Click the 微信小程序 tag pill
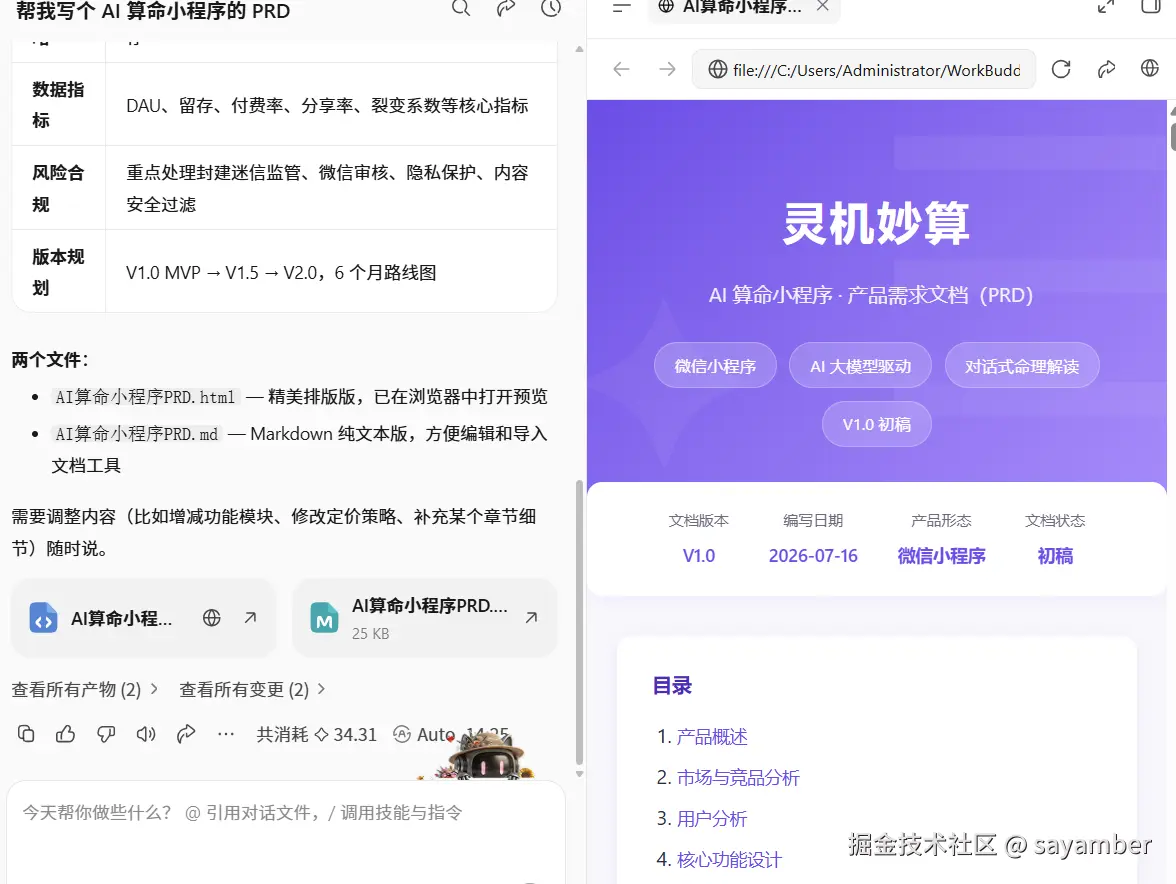Viewport: 1176px width, 884px height. point(715,366)
